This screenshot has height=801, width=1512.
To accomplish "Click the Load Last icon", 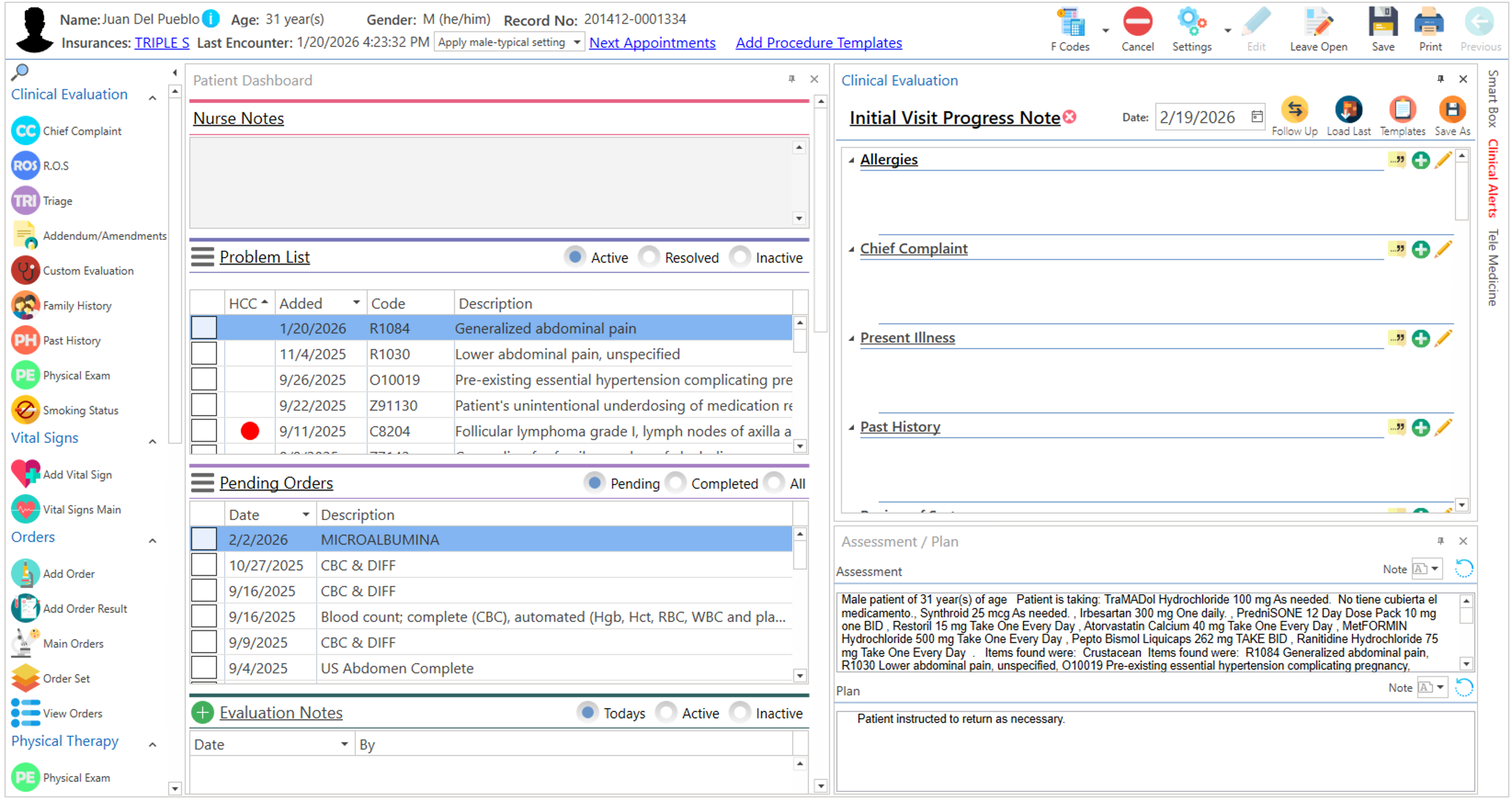I will tap(1348, 110).
